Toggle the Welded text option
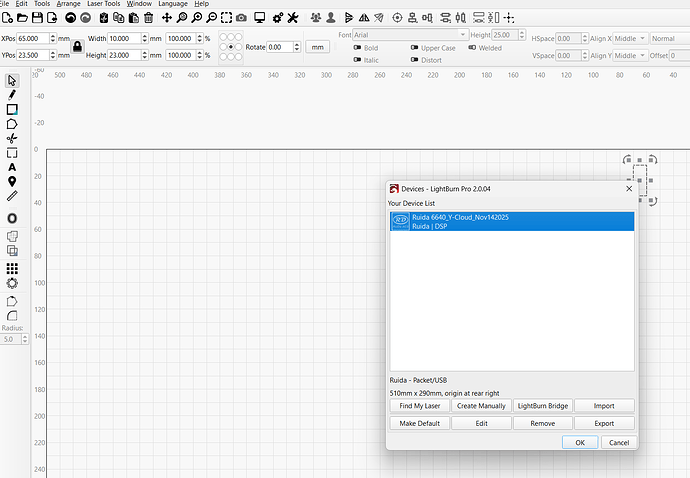The width and height of the screenshot is (690, 478). point(470,48)
